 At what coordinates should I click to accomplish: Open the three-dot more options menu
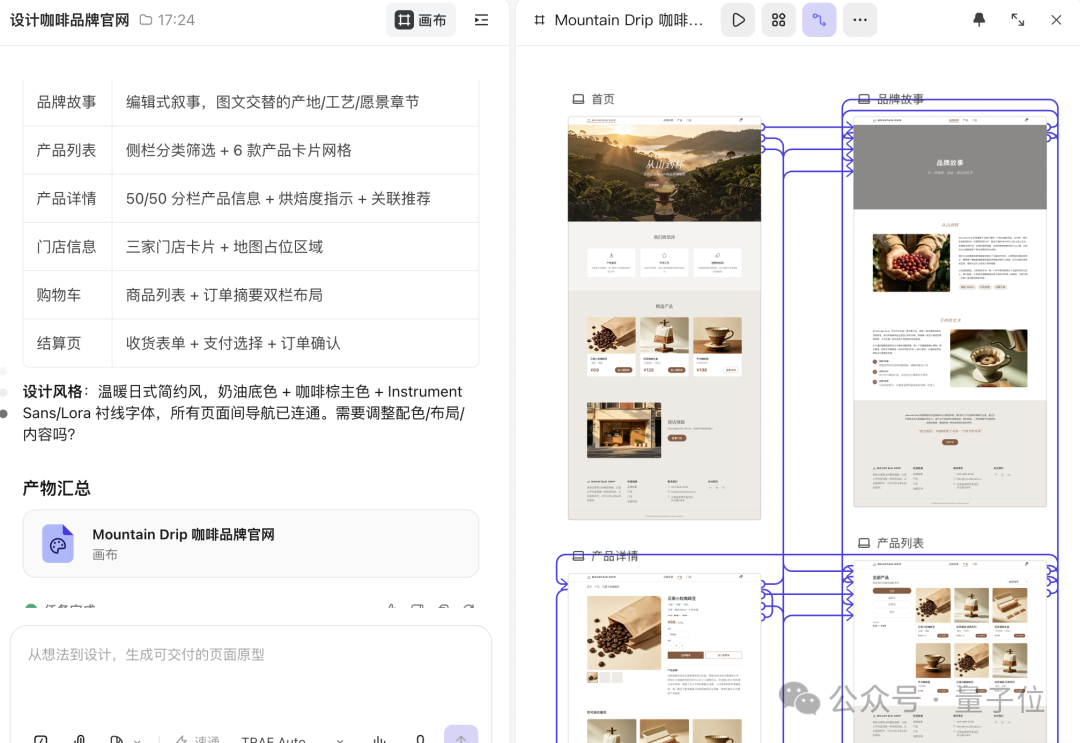point(860,20)
